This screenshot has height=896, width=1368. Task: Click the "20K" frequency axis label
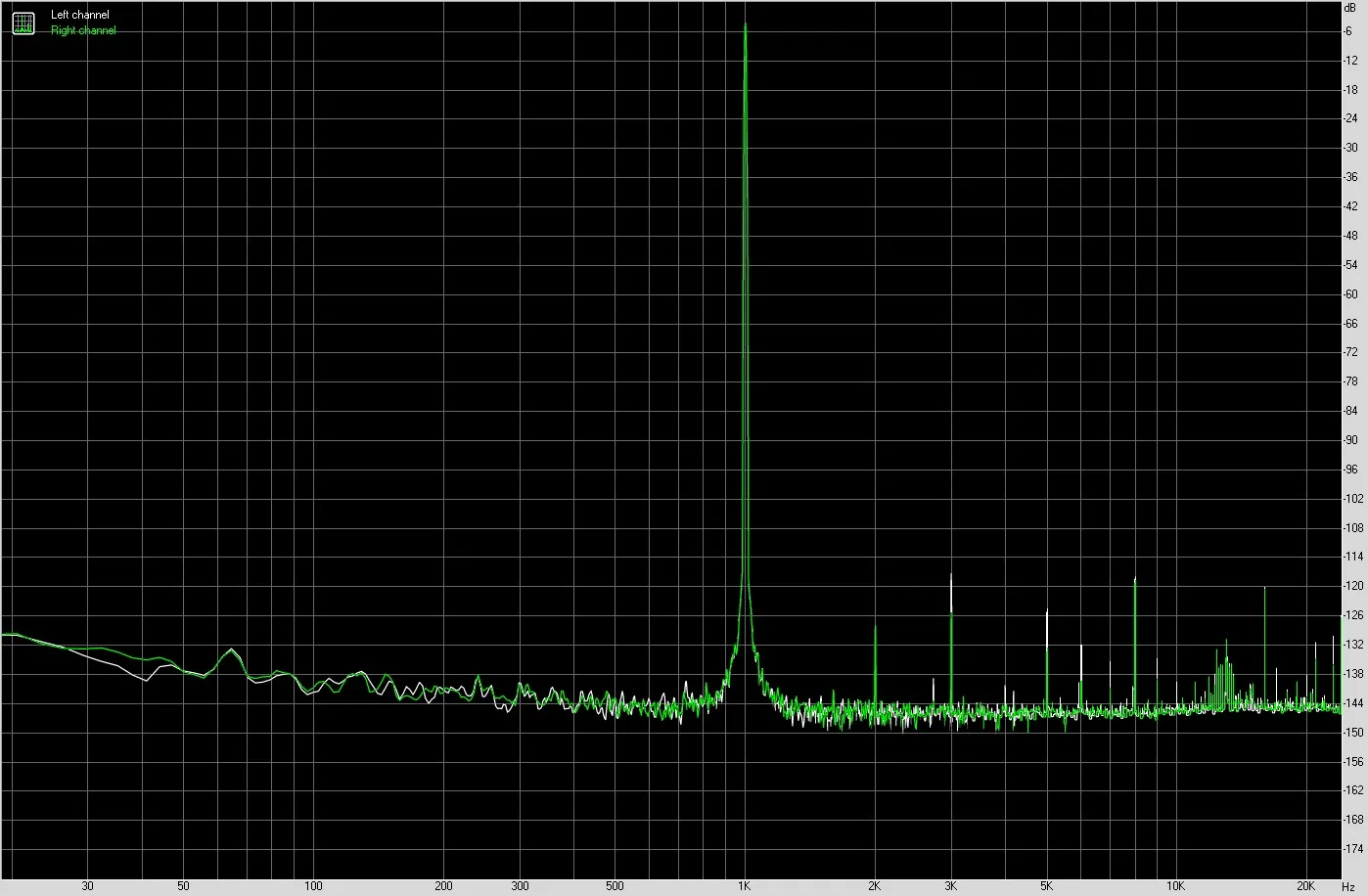(x=1306, y=886)
